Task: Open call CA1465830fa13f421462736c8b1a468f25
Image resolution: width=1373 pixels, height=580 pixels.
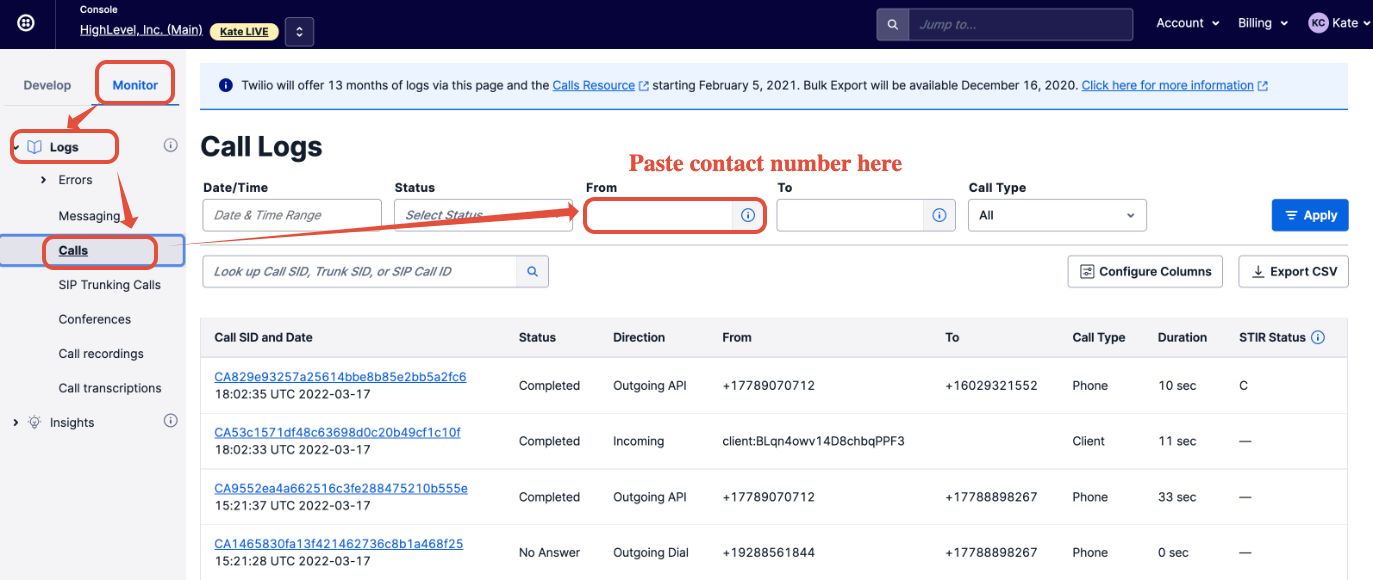Action: coord(338,544)
